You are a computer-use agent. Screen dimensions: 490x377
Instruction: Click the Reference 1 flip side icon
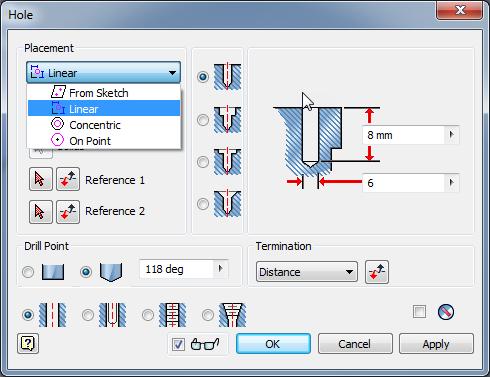click(x=68, y=179)
